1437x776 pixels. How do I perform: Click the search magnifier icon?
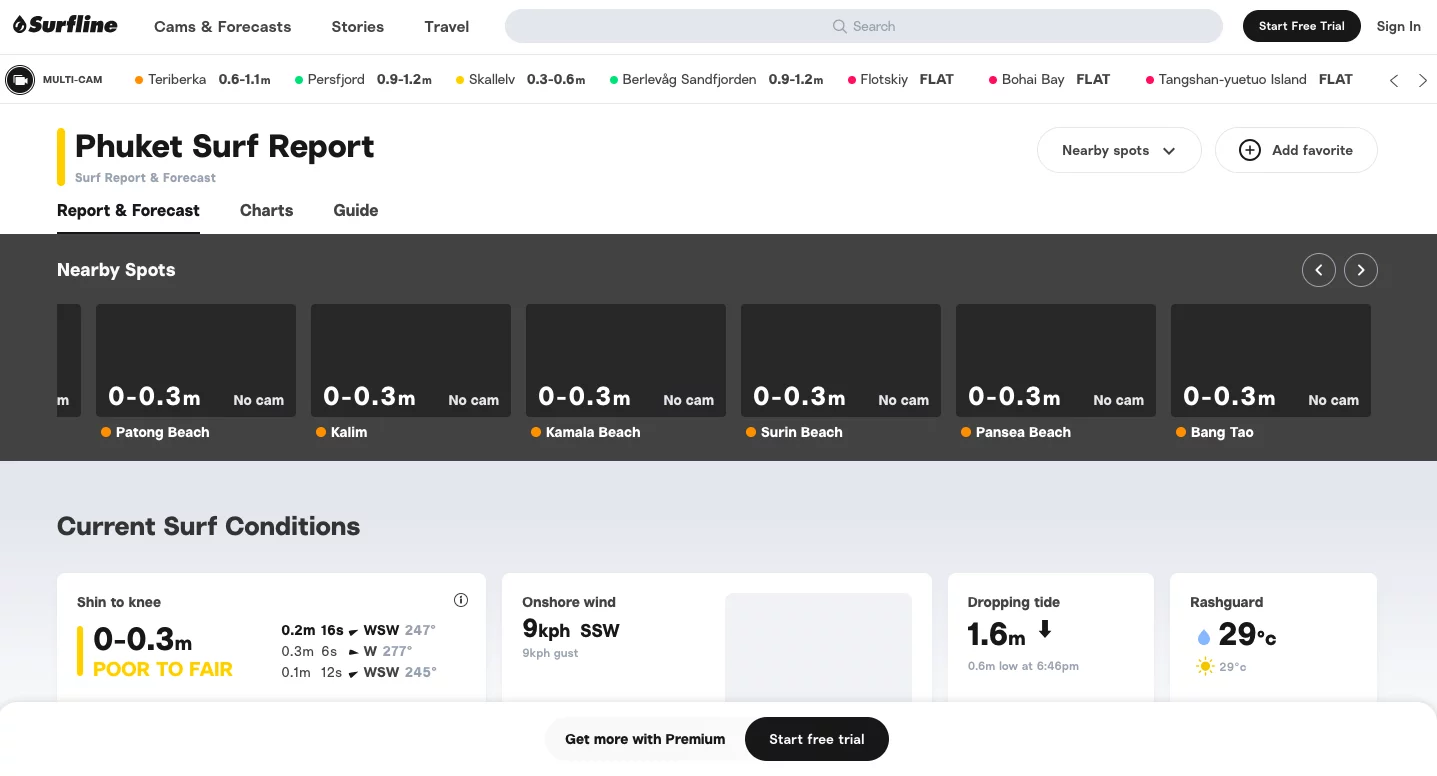[840, 26]
